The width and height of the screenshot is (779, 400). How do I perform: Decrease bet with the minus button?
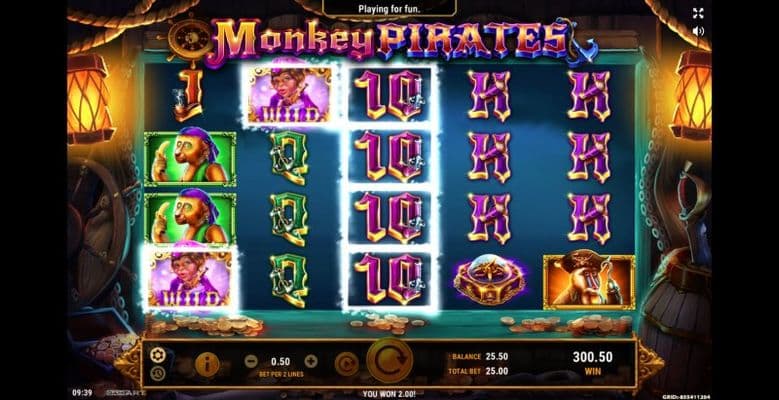251,361
